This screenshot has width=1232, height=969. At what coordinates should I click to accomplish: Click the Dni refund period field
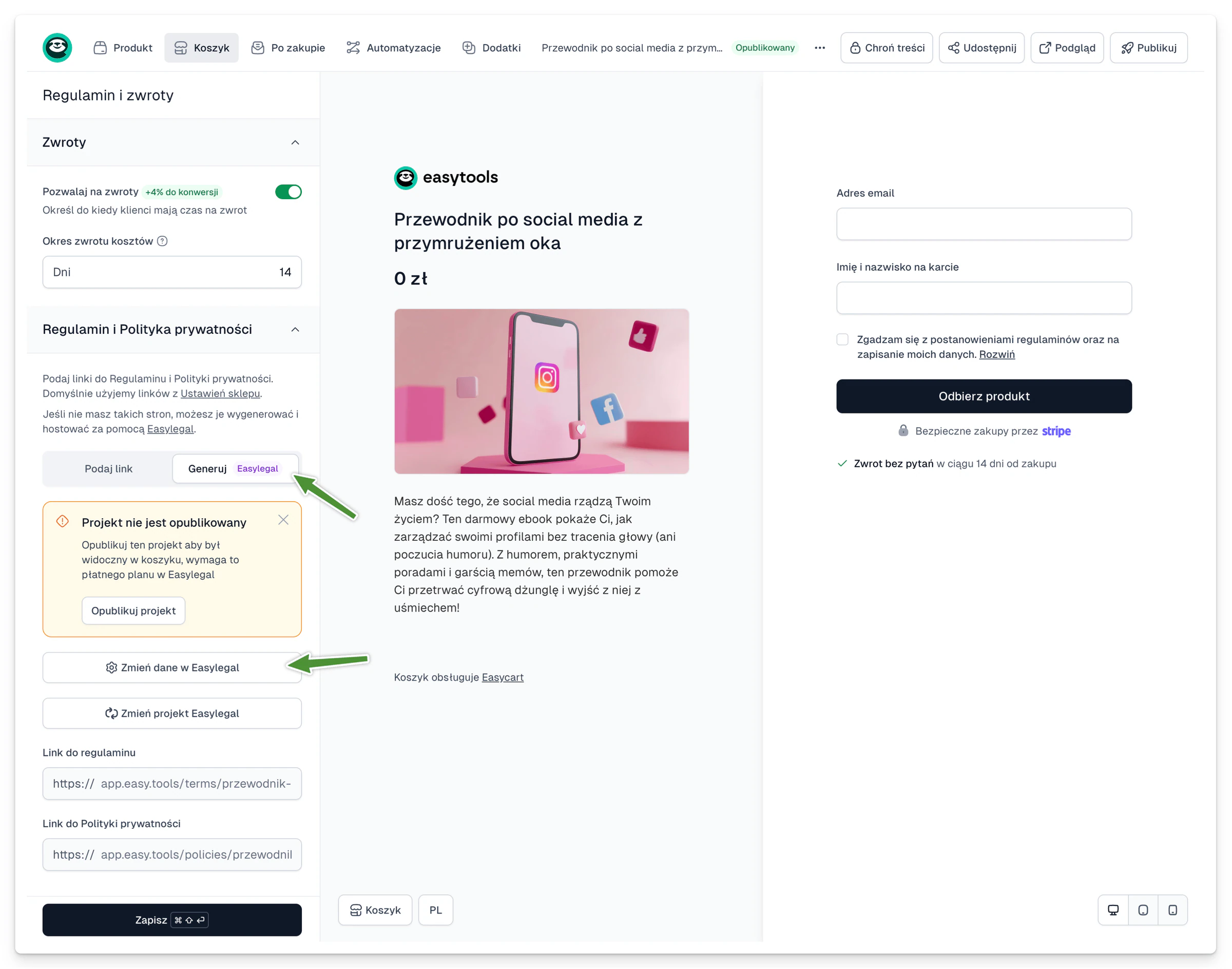pos(172,272)
